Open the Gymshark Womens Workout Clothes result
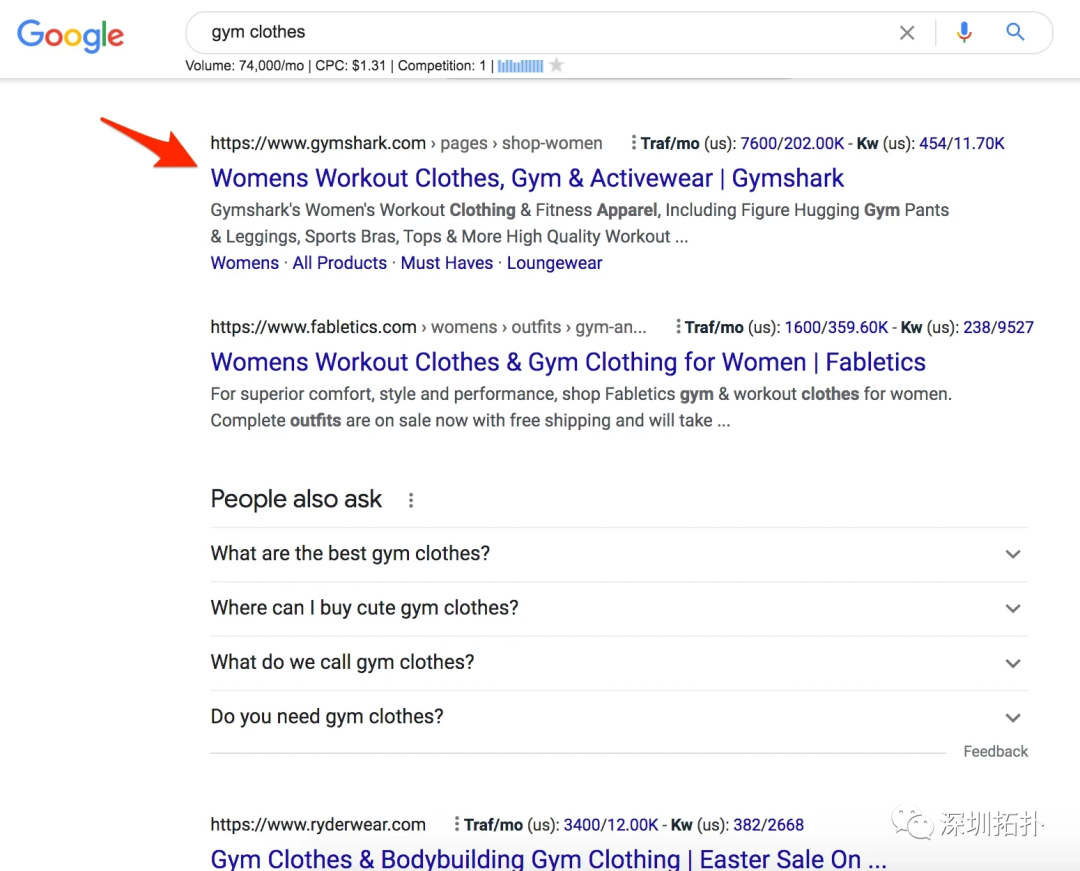 coord(527,178)
